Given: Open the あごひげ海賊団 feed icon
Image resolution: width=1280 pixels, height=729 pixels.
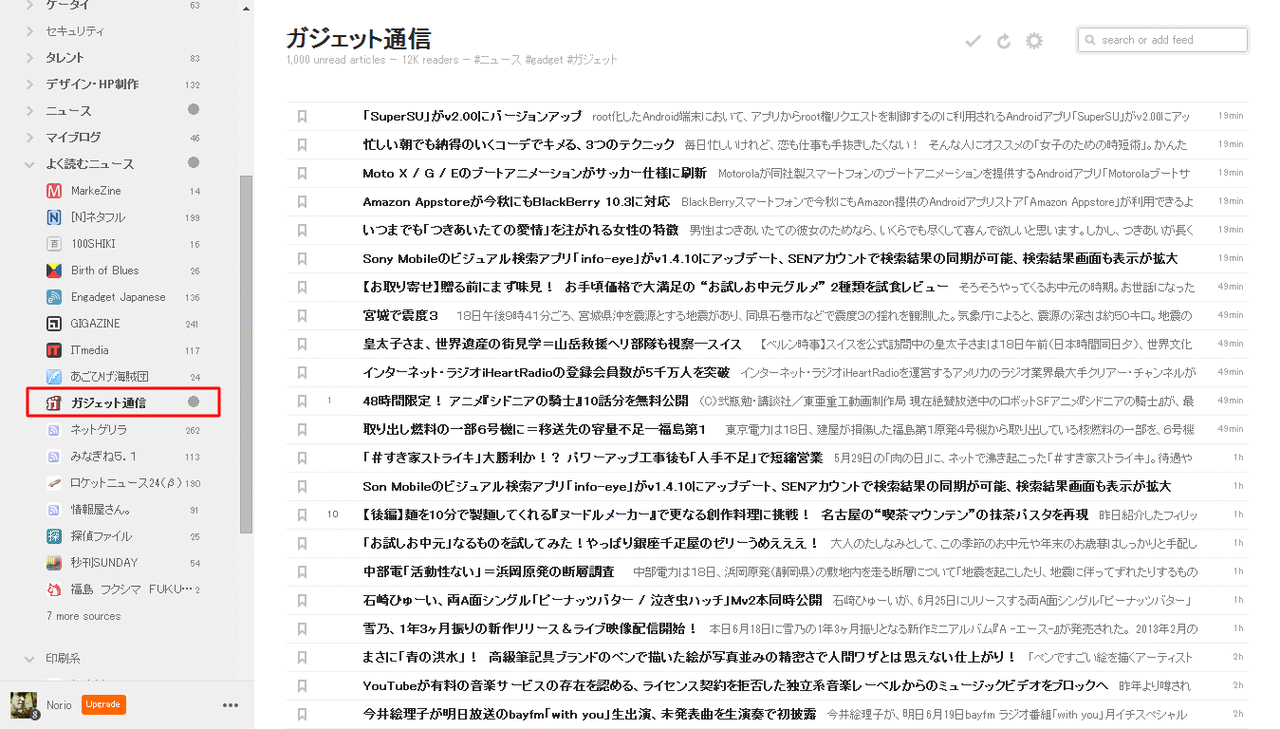Looking at the screenshot, I should 54,377.
